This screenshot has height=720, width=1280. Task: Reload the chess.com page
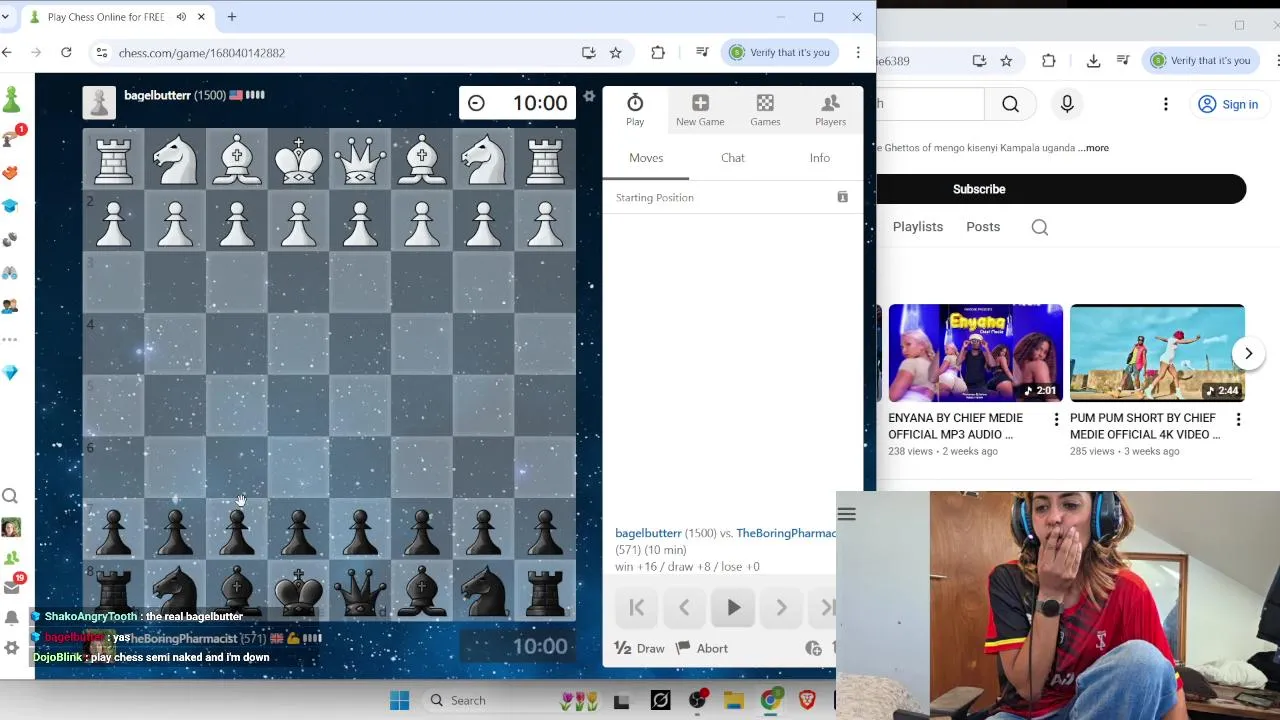(66, 52)
